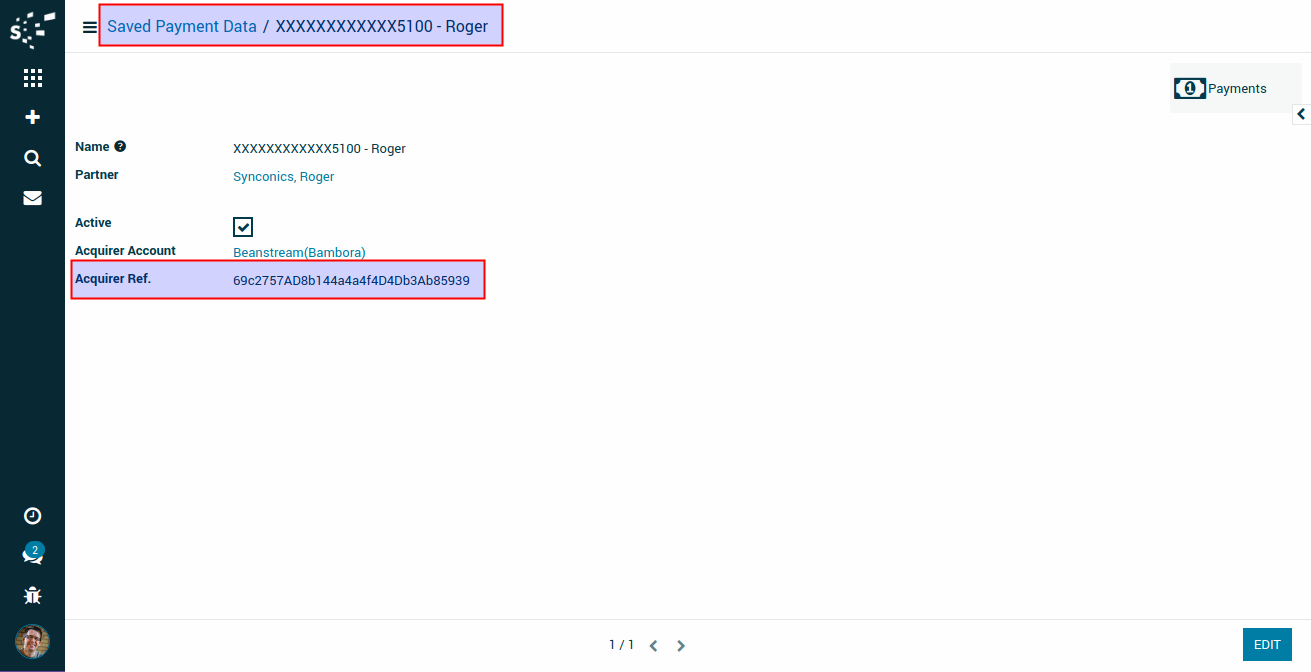The width and height of the screenshot is (1311, 672).
Task: Go to next record arrow
Action: click(x=681, y=646)
